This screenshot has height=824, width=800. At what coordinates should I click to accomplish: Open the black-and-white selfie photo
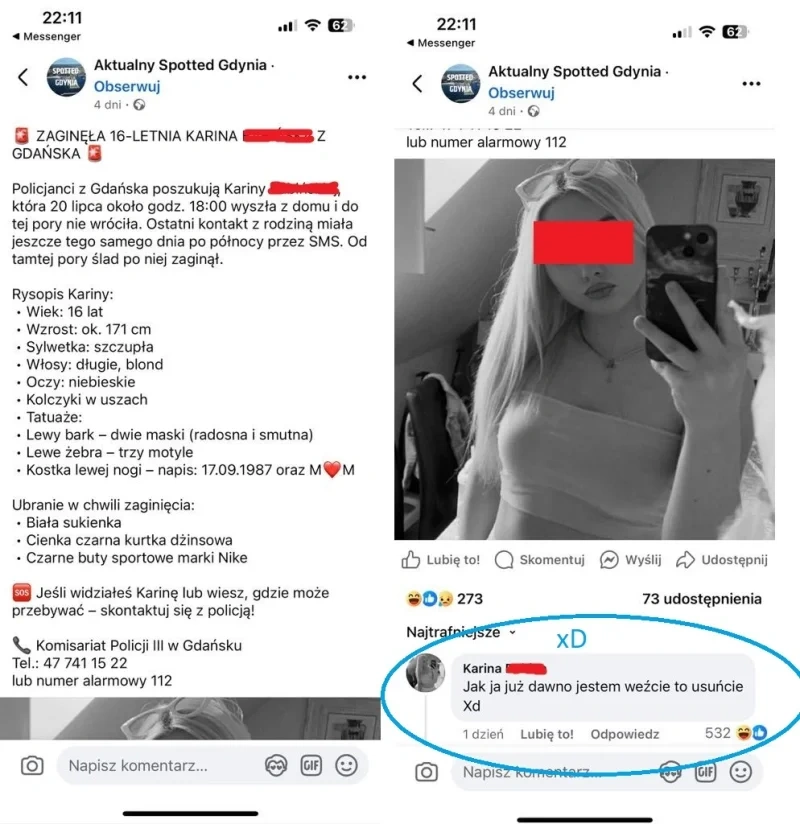(584, 349)
